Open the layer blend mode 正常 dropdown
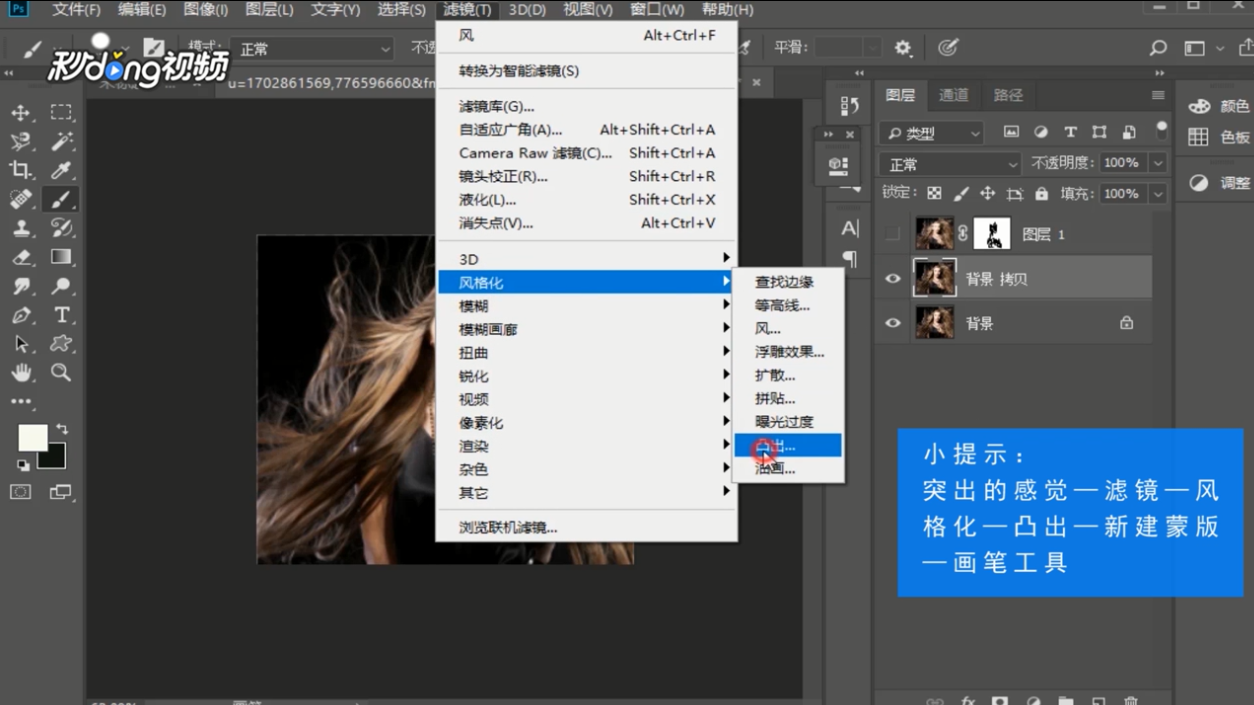Image resolution: width=1254 pixels, height=705 pixels. [950, 163]
